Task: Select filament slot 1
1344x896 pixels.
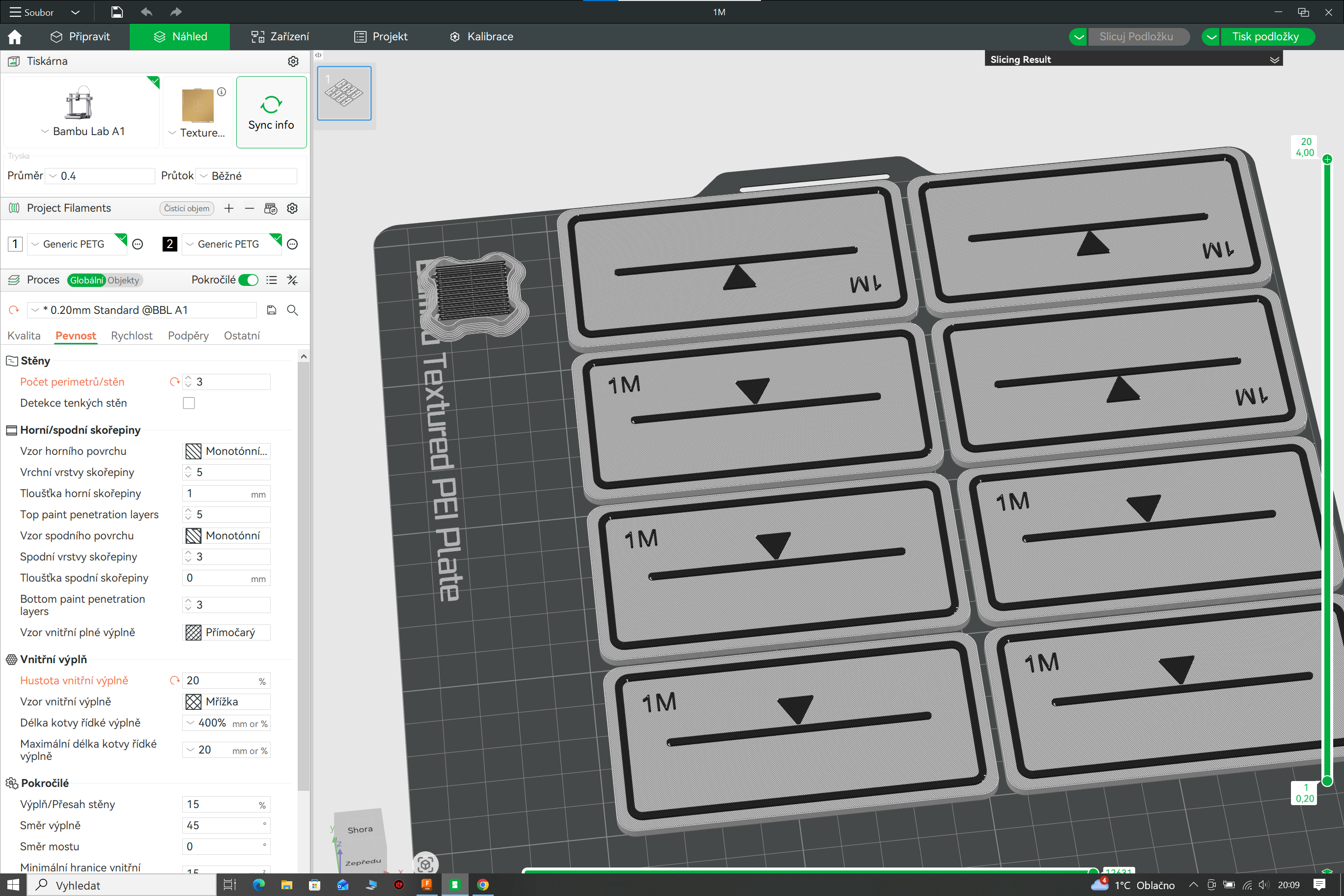Action: (x=15, y=245)
